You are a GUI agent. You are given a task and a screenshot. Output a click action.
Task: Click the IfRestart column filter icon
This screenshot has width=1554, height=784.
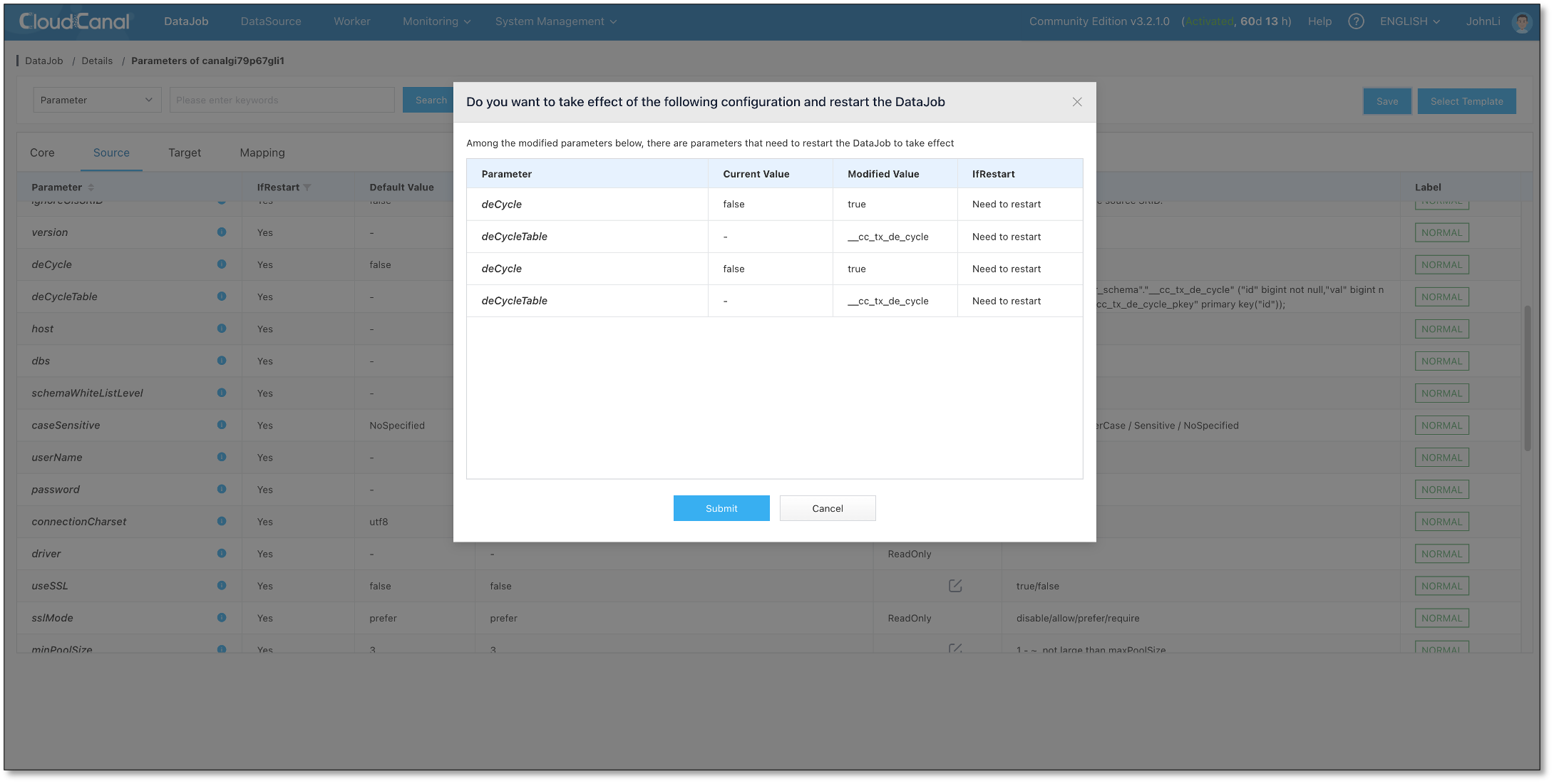click(x=307, y=187)
